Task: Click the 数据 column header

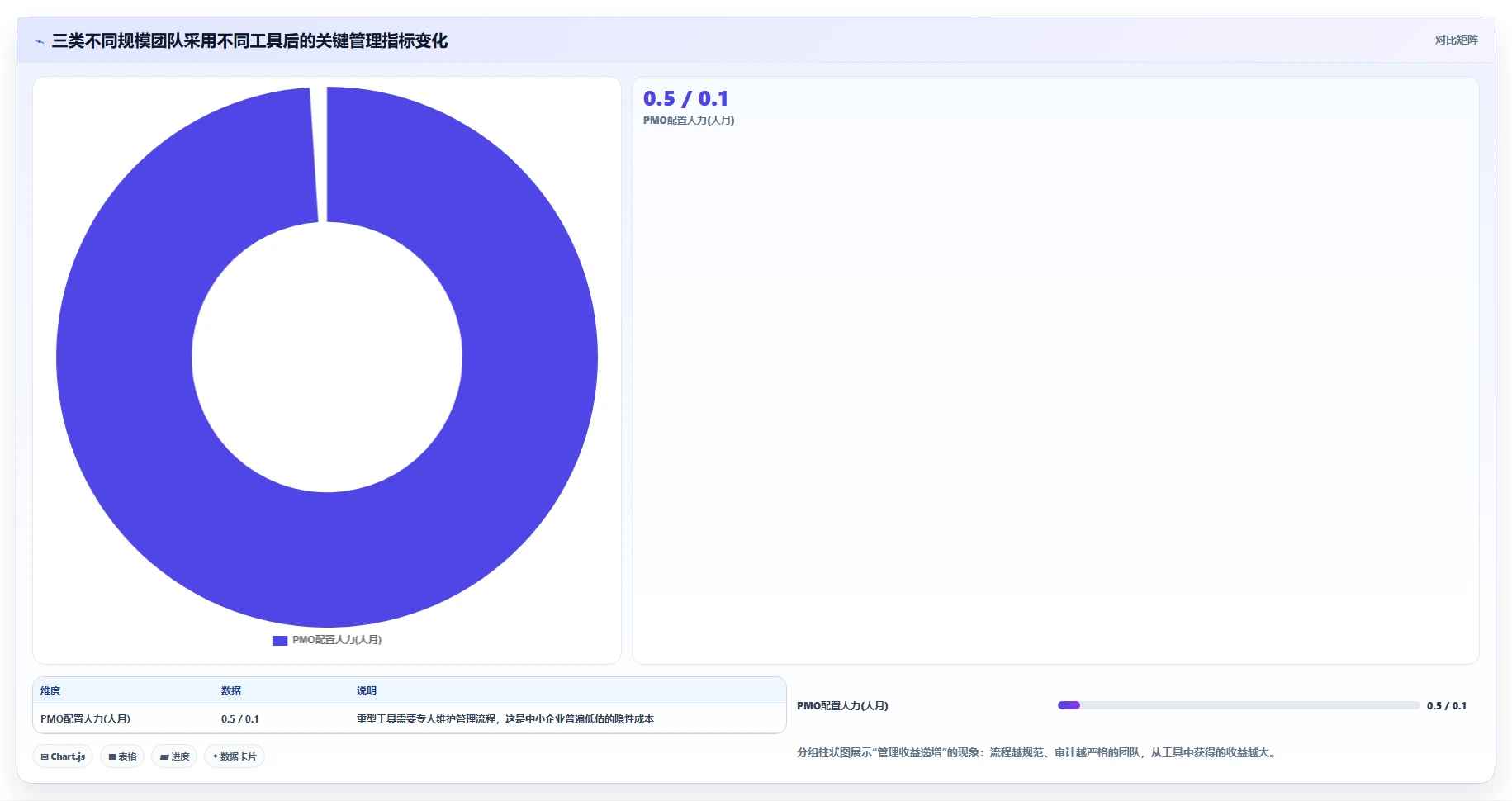Action: pyautogui.click(x=231, y=691)
